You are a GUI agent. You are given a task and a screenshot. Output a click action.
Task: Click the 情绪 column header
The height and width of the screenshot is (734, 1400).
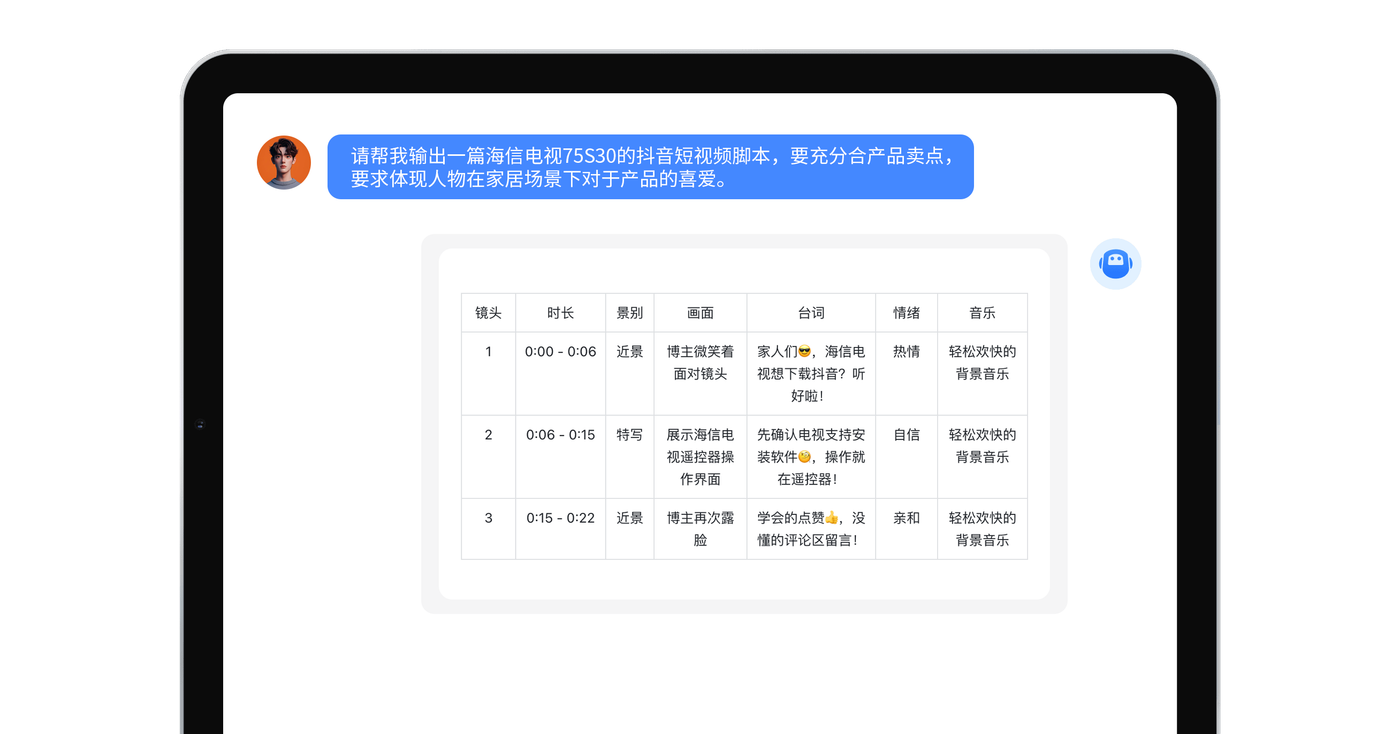[906, 313]
